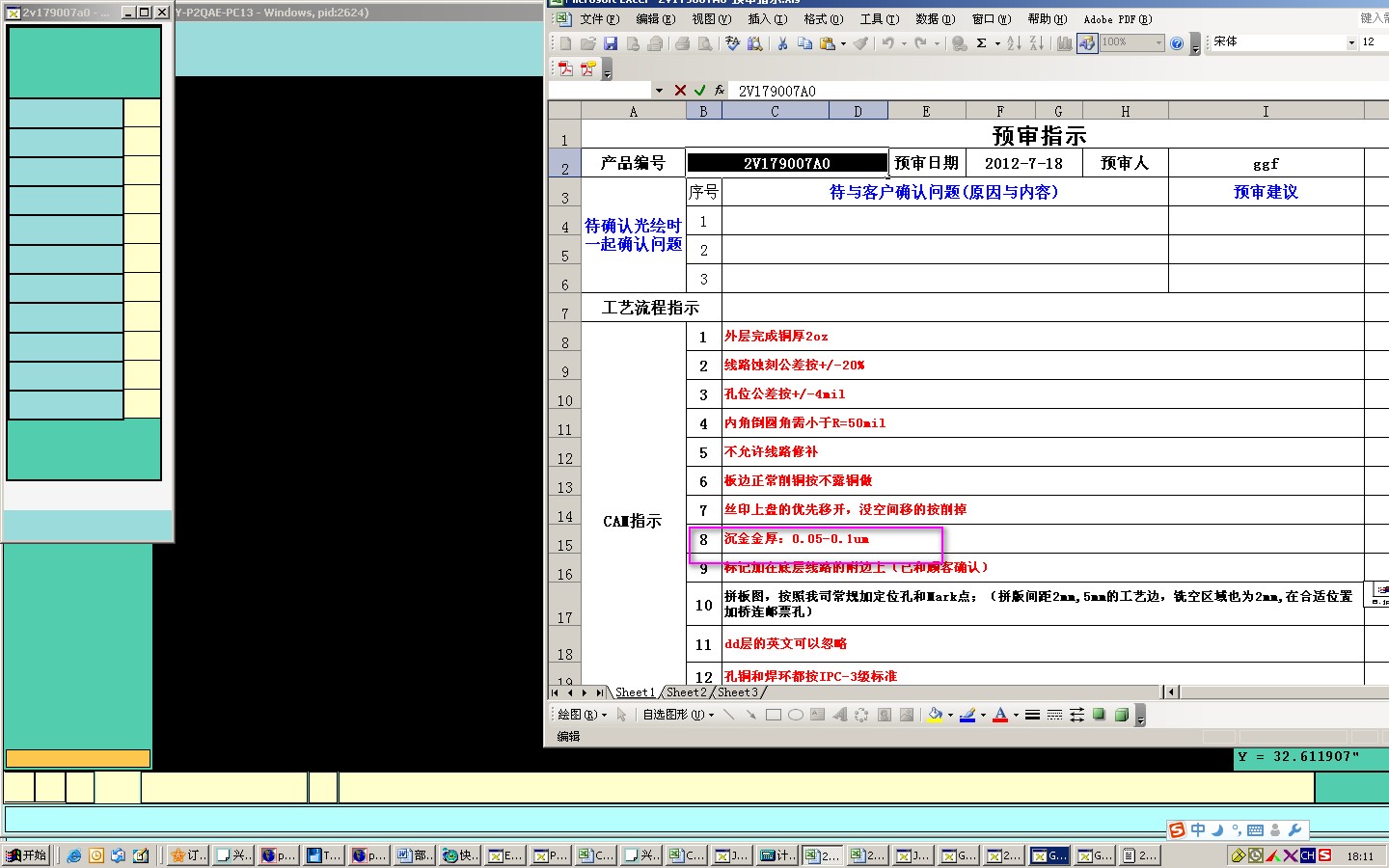Activate the Format Painter brush
Image resolution: width=1389 pixels, height=868 pixels.
pyautogui.click(x=861, y=43)
